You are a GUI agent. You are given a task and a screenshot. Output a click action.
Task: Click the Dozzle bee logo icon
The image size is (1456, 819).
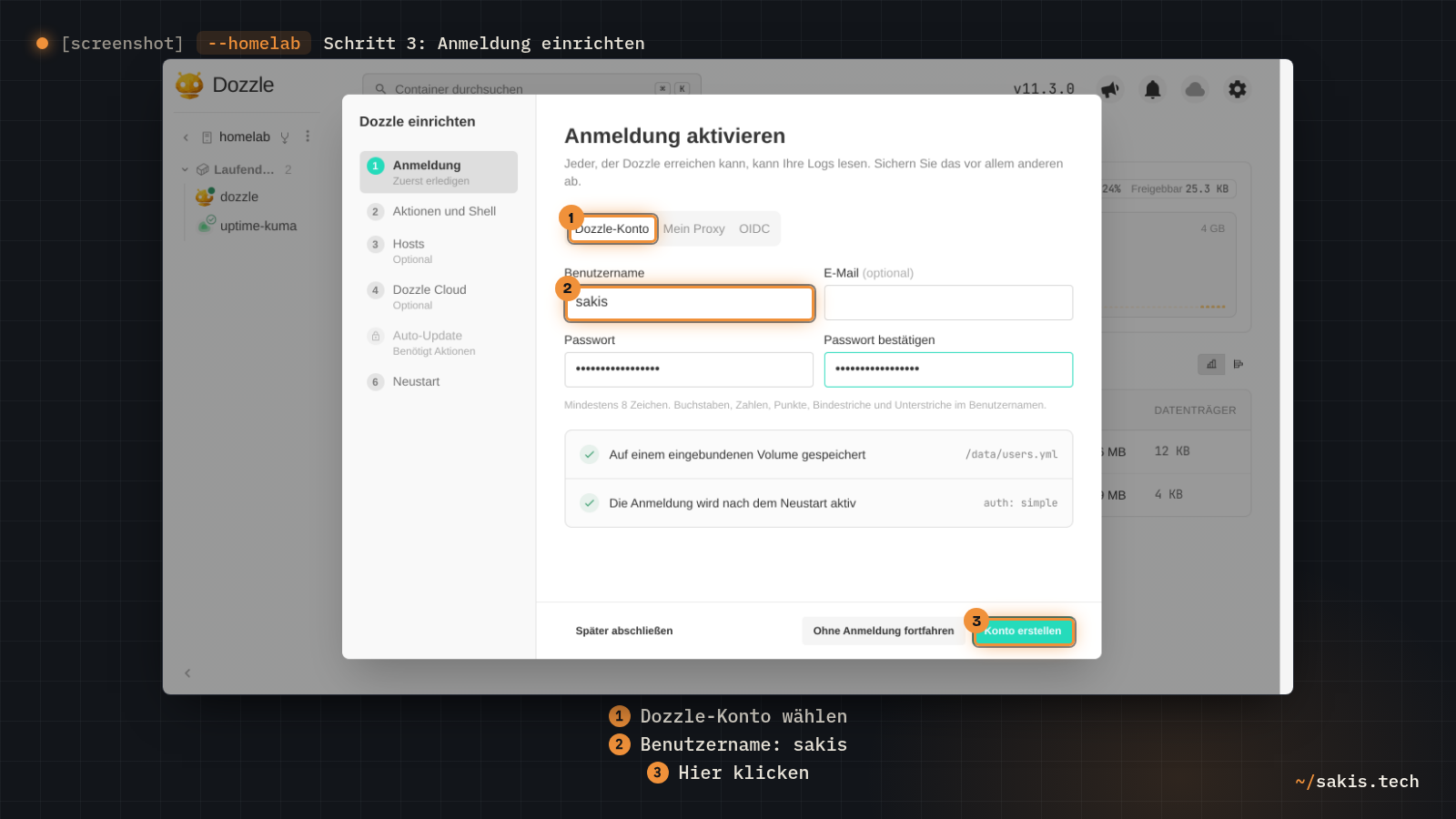(189, 86)
